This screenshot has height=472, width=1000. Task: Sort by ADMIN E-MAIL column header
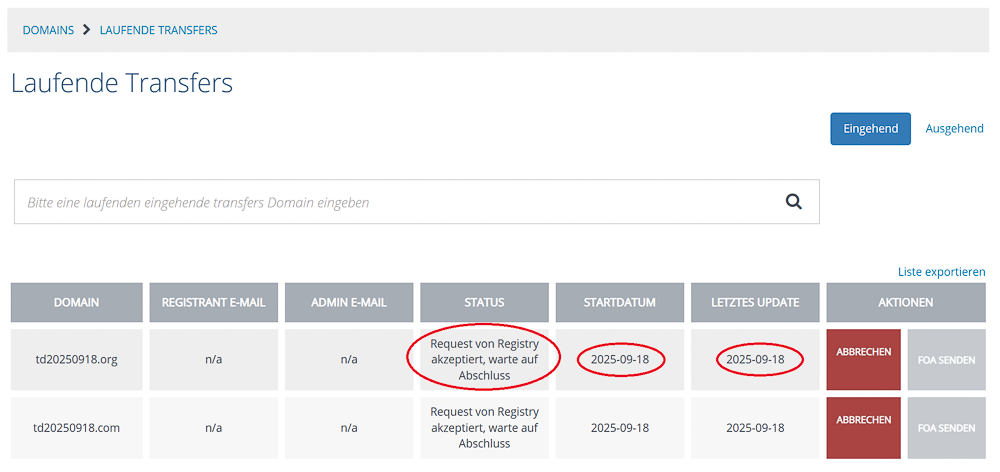(x=348, y=302)
